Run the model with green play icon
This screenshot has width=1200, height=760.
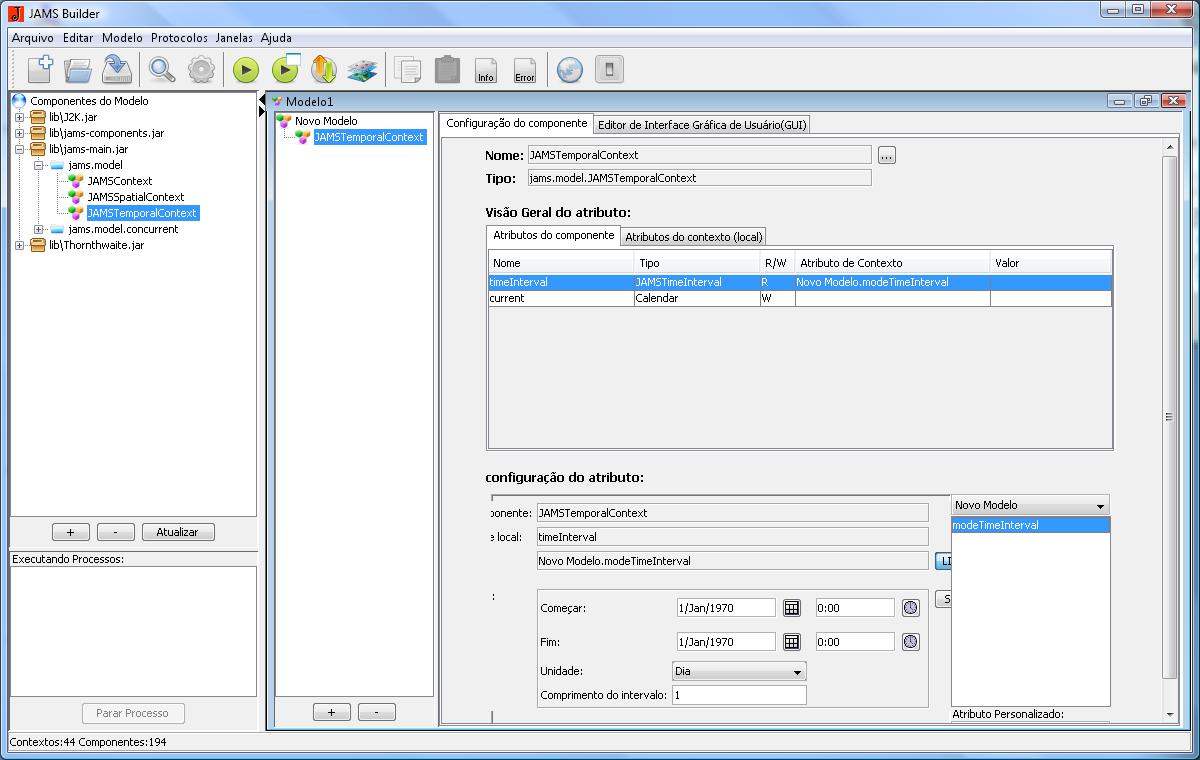246,70
